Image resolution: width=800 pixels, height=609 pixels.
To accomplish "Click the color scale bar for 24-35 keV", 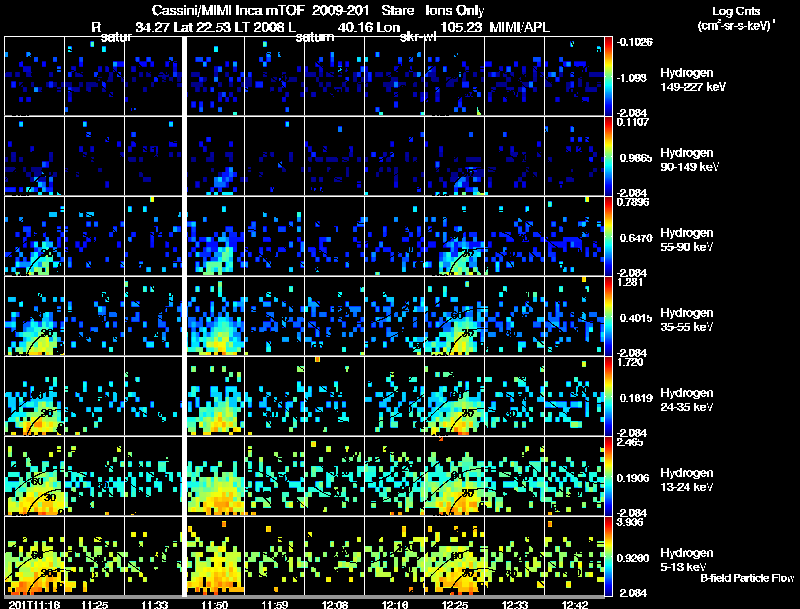I will (x=608, y=396).
